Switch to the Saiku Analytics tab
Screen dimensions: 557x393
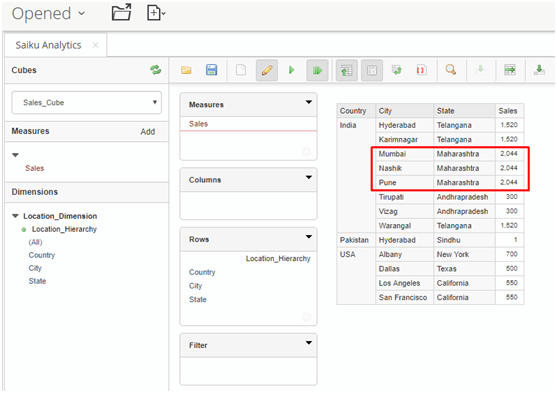click(48, 45)
